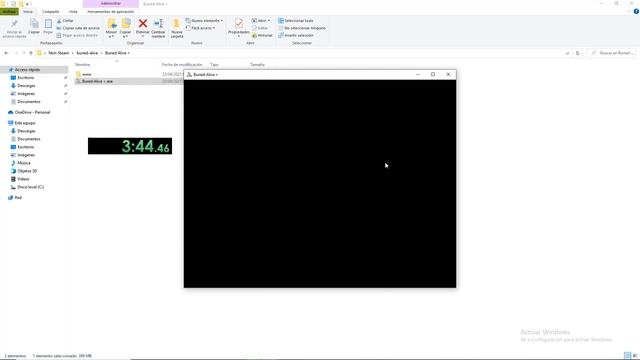The image size is (640, 360).
Task: Open Disco local (C:) in the sidebar
Action: (30, 187)
